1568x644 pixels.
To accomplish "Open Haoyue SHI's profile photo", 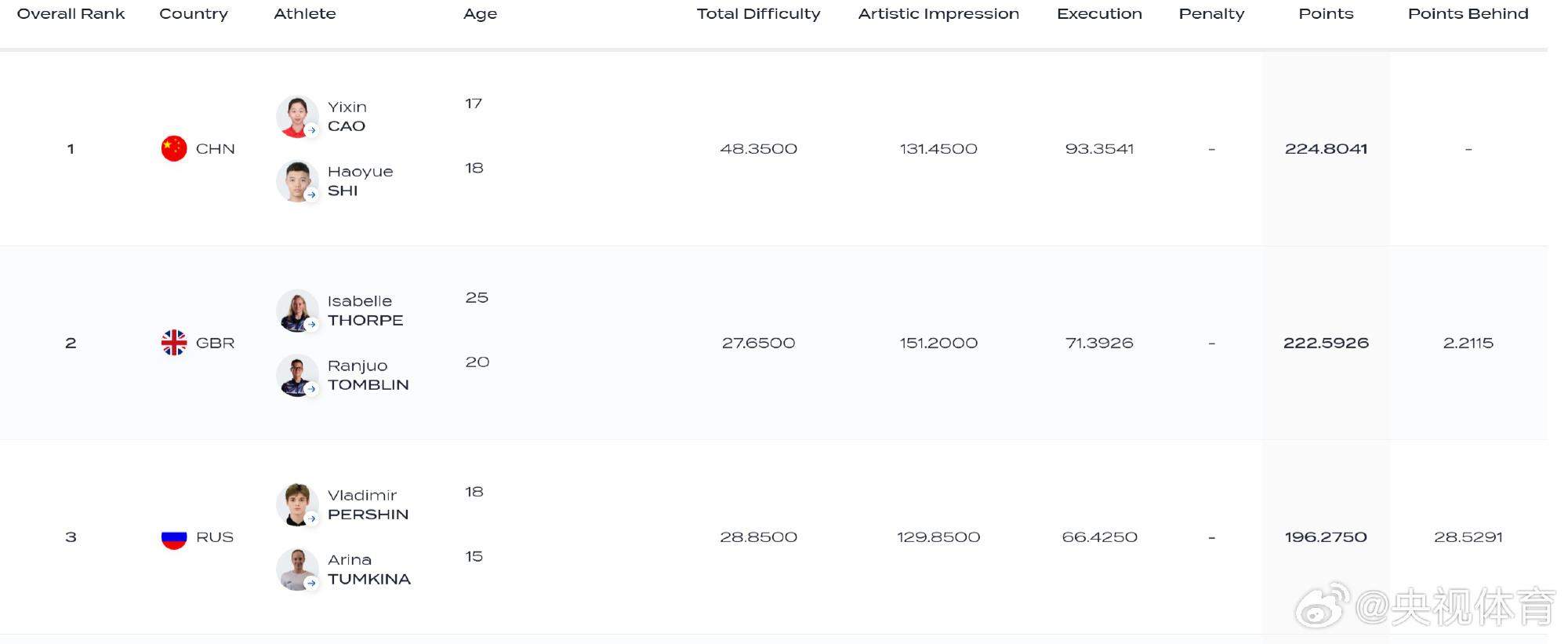I will click(297, 181).
